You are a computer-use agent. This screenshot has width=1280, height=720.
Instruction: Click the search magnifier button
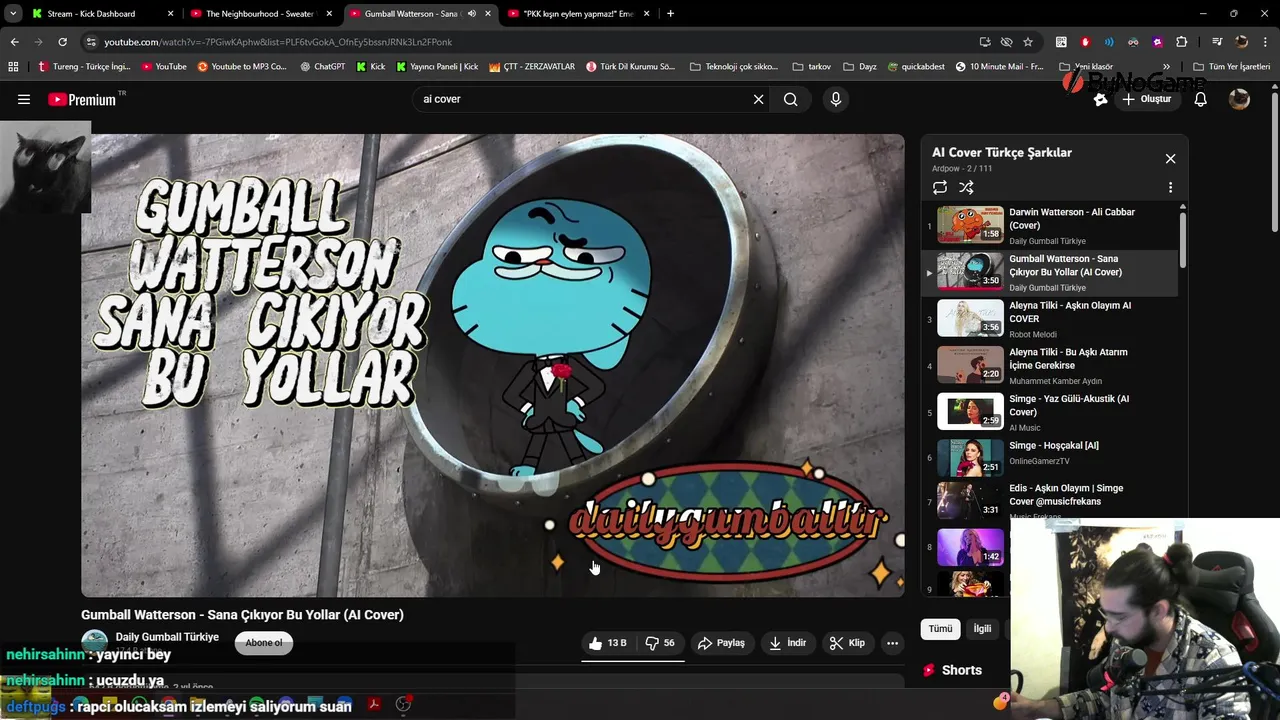(791, 99)
